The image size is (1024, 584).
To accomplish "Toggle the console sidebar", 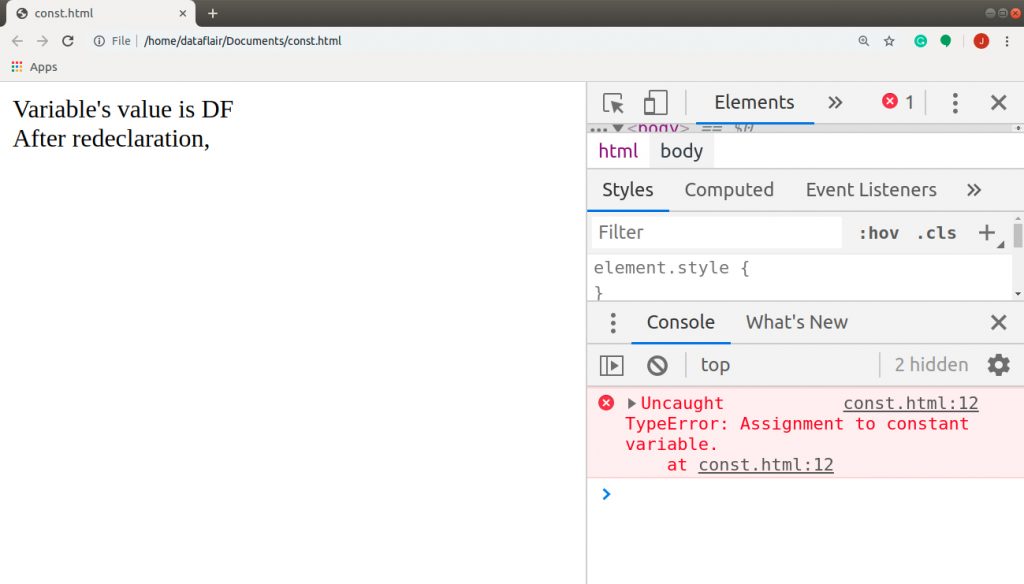I will [611, 365].
